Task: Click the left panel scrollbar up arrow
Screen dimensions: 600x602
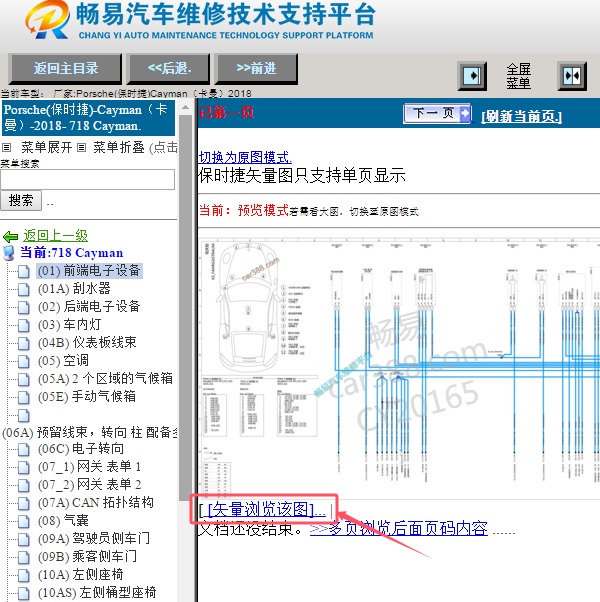Action: (185, 108)
